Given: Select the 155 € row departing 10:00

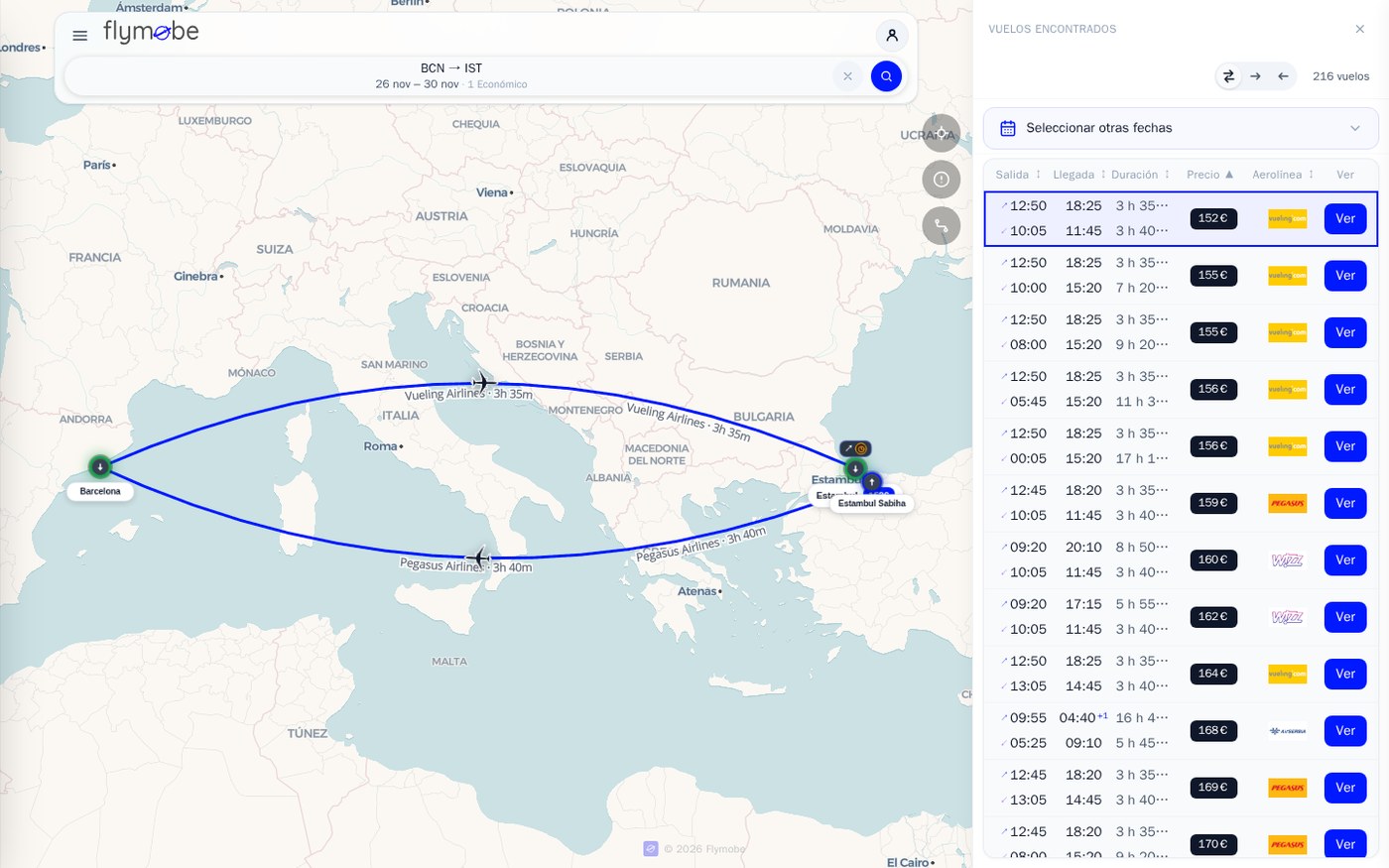Looking at the screenshot, I should (x=1181, y=276).
